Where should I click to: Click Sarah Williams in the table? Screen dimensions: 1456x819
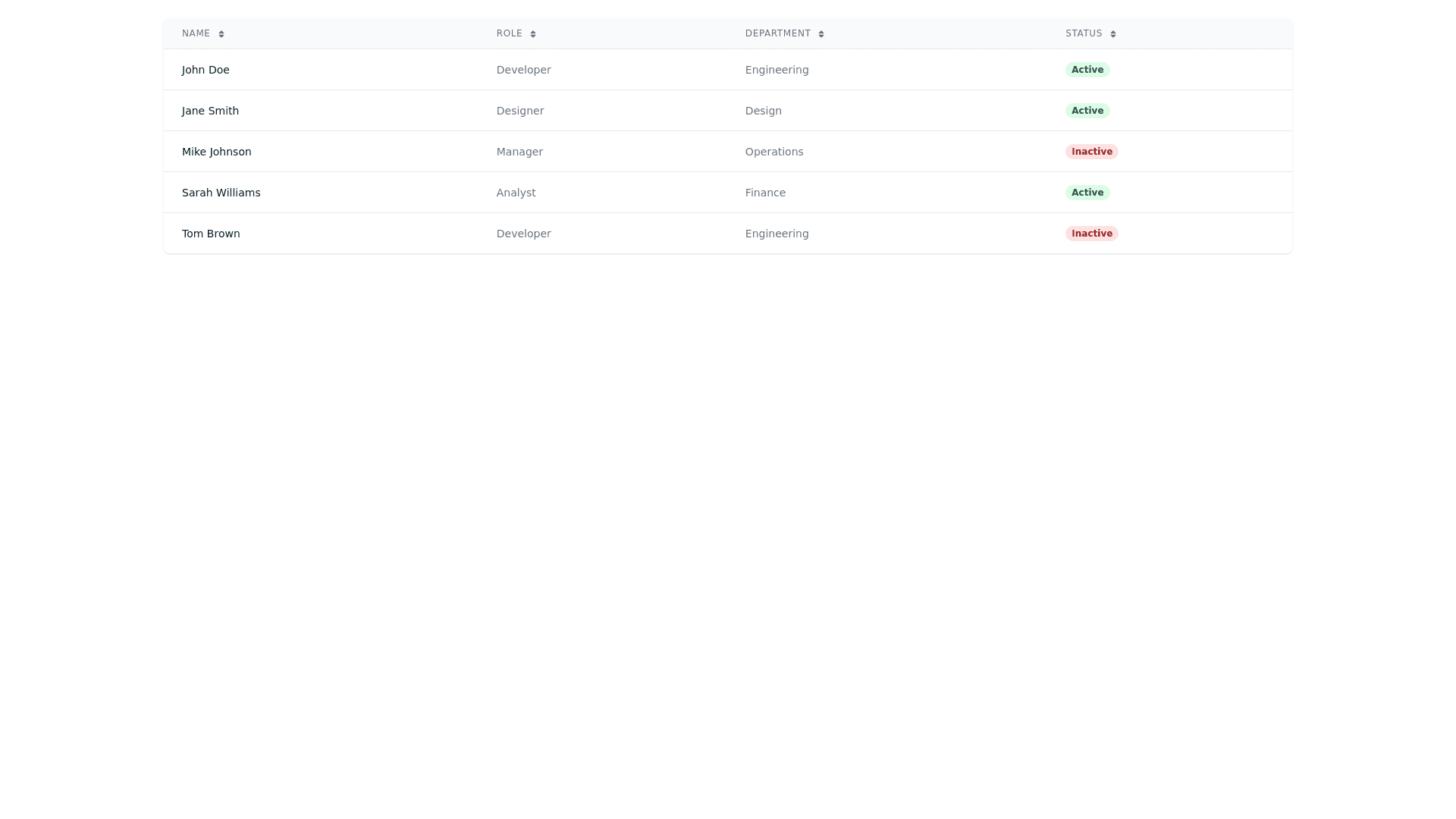pyautogui.click(x=221, y=193)
